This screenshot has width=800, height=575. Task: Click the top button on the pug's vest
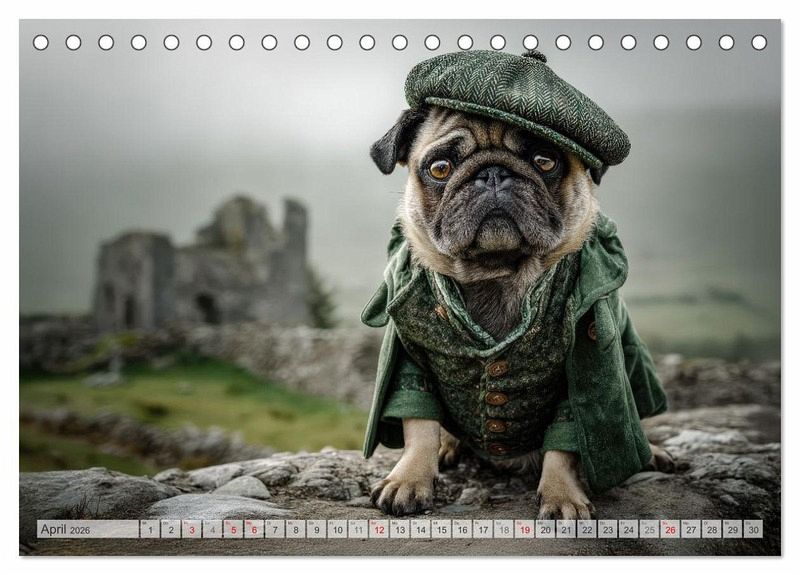[x=497, y=368]
